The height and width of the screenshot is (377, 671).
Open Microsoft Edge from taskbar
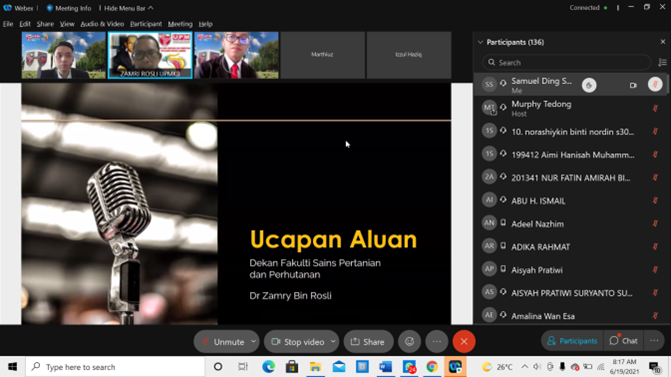(x=269, y=367)
